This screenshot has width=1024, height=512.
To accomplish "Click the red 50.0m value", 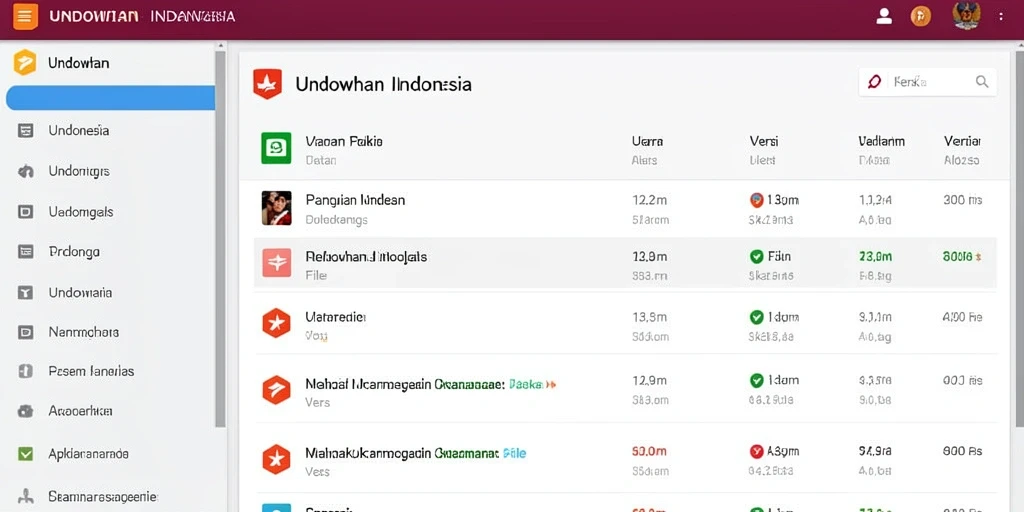I will coord(649,451).
